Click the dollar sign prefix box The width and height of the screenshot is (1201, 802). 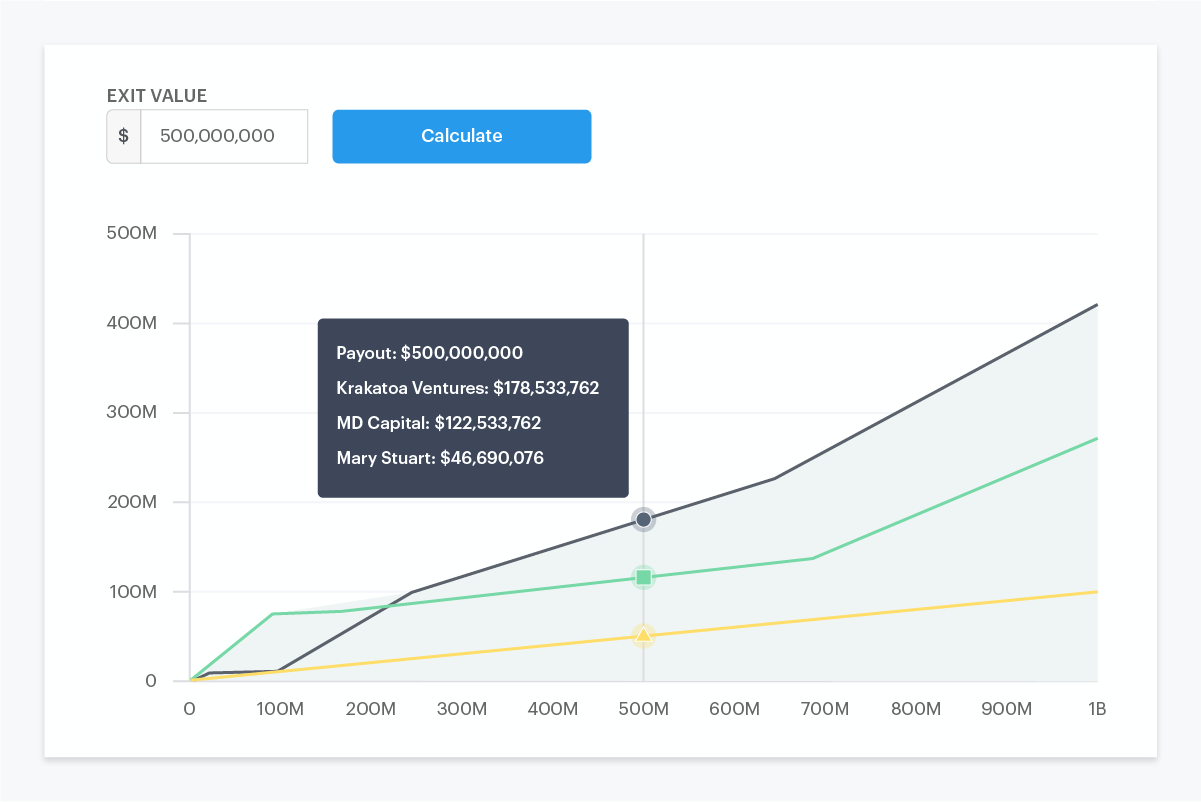coord(124,136)
